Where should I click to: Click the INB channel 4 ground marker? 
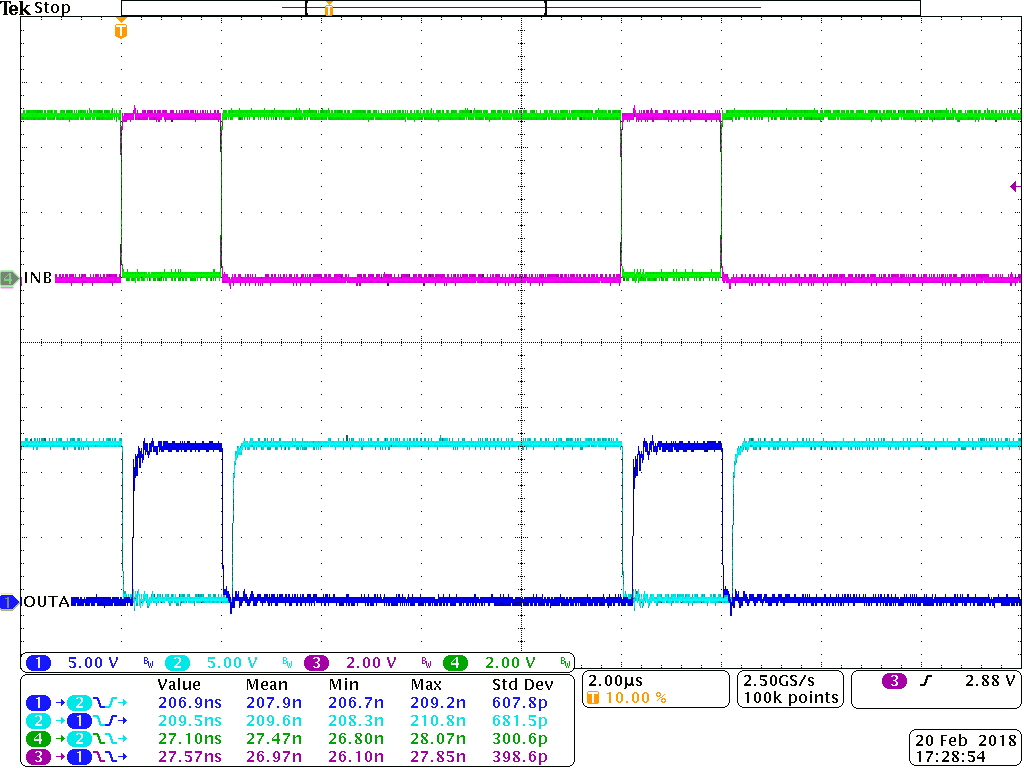click(10, 278)
